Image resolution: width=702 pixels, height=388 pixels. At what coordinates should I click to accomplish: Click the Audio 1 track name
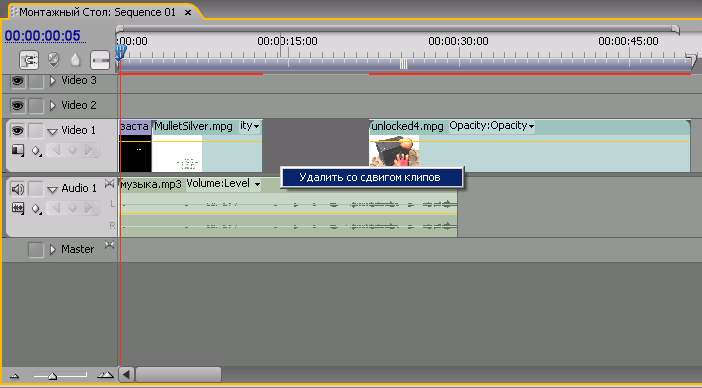click(x=79, y=188)
